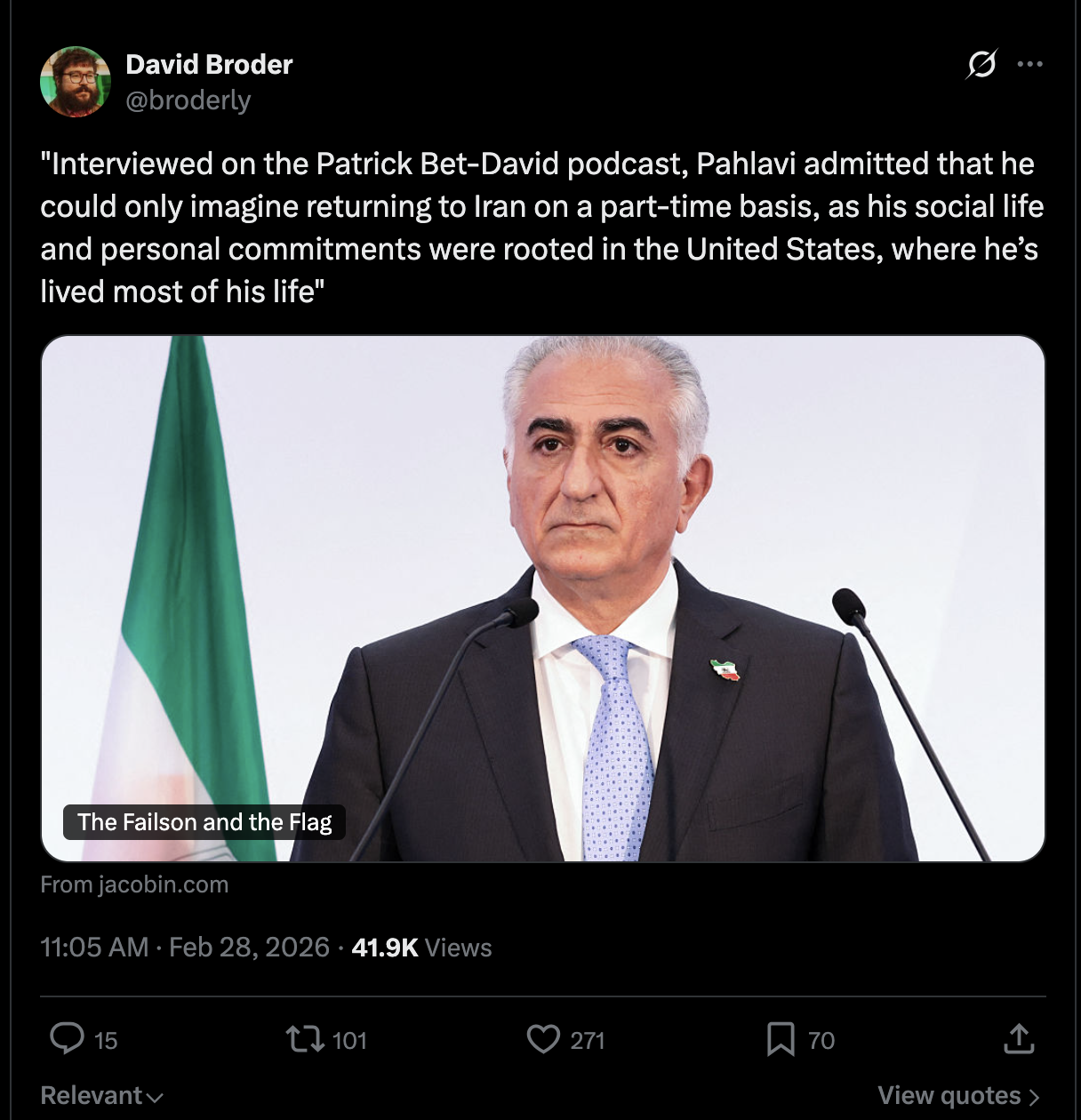Screen dimensions: 1081x1120
Task: Click the 11:05 AM Feb 28, 2026 timestamp
Action: (x=185, y=948)
